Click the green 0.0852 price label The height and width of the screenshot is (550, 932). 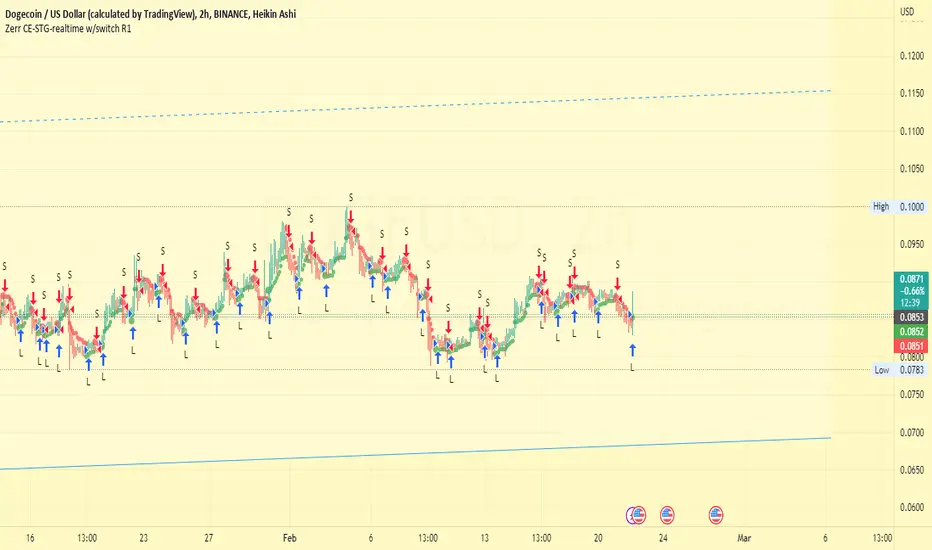pyautogui.click(x=911, y=332)
